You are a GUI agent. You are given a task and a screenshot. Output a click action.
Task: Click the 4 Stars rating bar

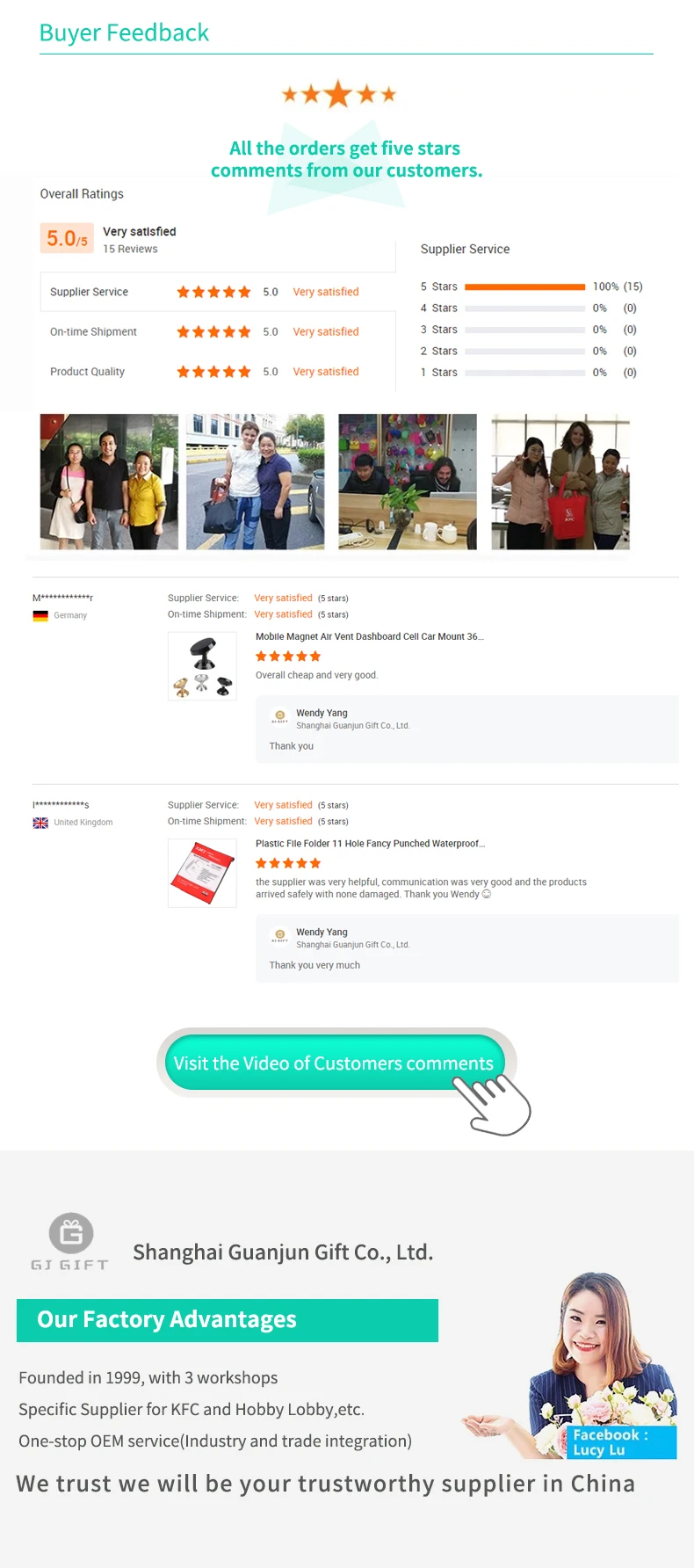[x=525, y=309]
